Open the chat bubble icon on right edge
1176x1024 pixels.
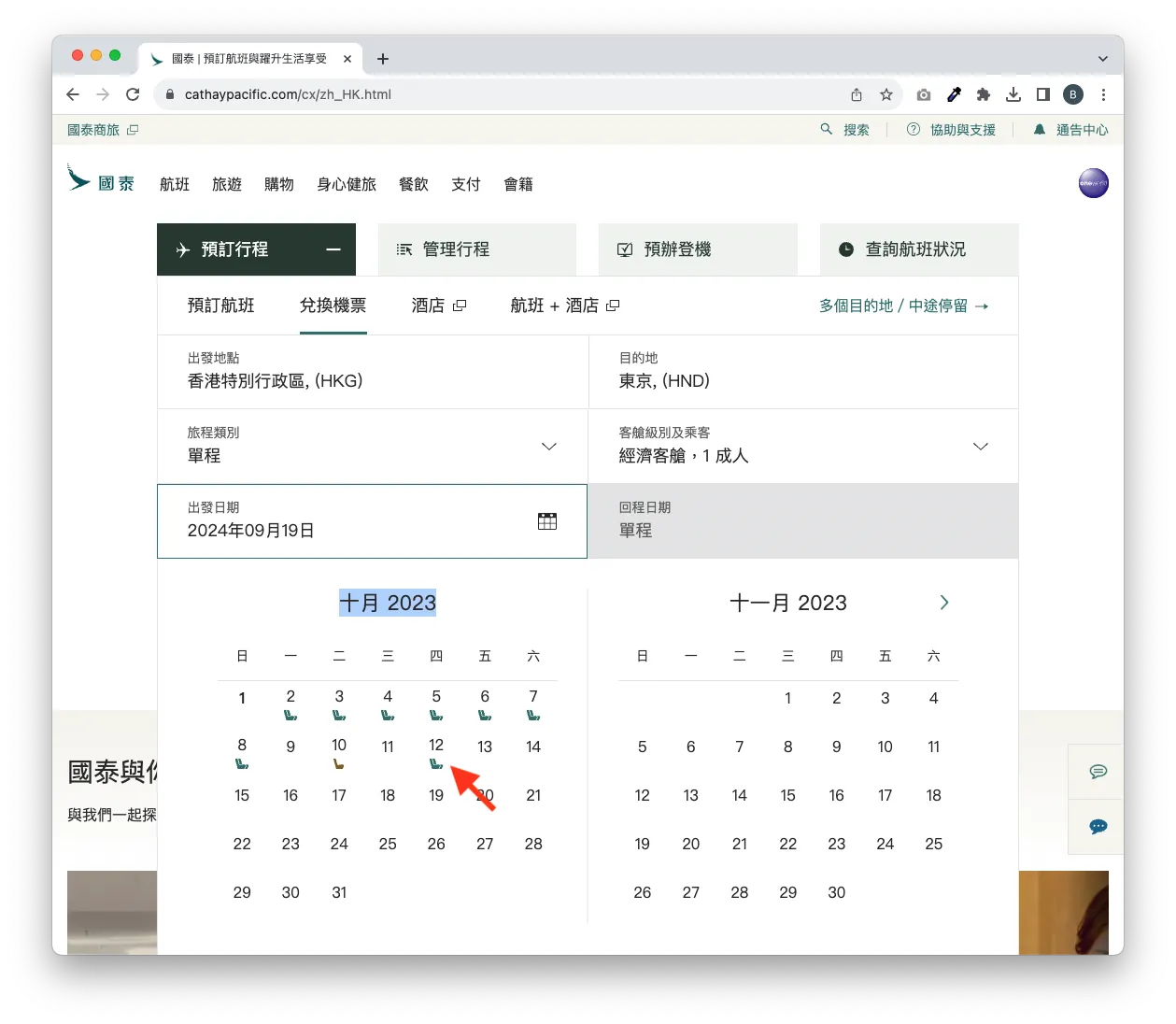1098,772
